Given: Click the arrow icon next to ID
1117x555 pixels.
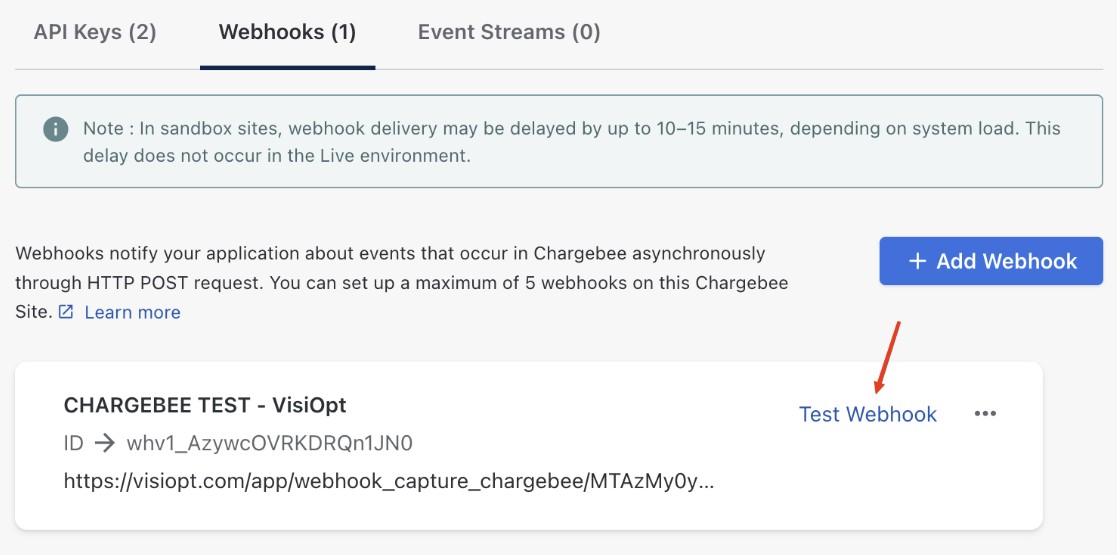Looking at the screenshot, I should point(105,444).
